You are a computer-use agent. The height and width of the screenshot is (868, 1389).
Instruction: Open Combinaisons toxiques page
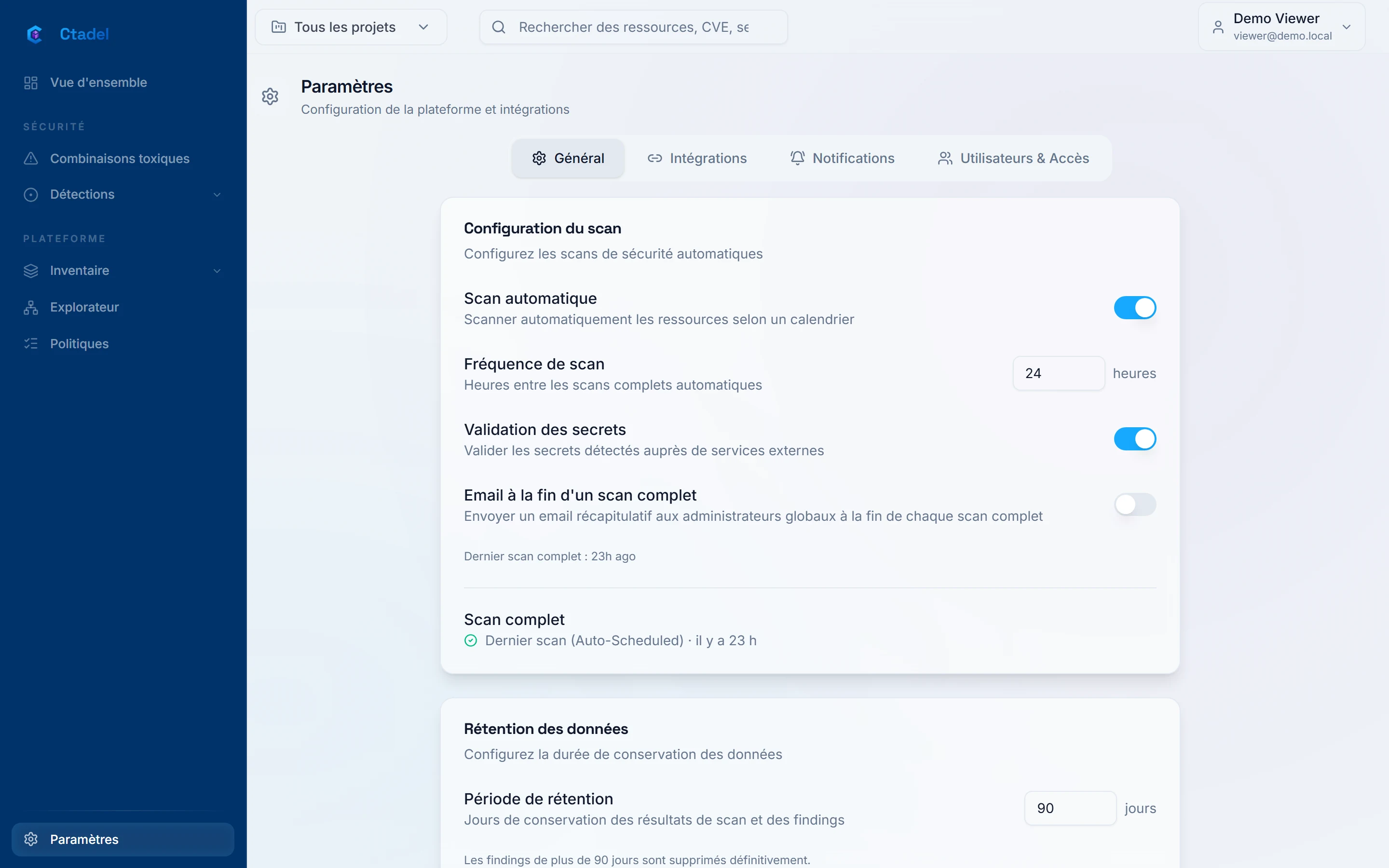click(123, 159)
